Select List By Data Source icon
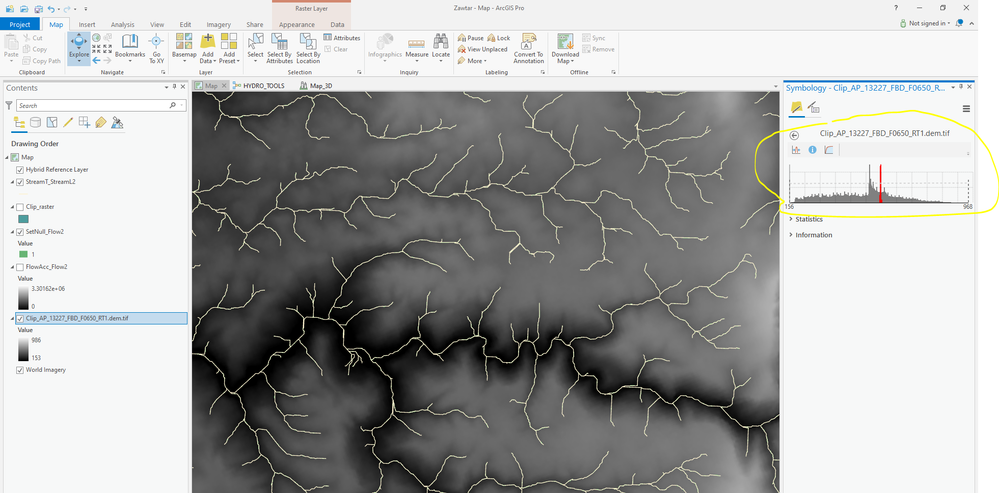Viewport: 999px width, 493px height. tap(36, 122)
